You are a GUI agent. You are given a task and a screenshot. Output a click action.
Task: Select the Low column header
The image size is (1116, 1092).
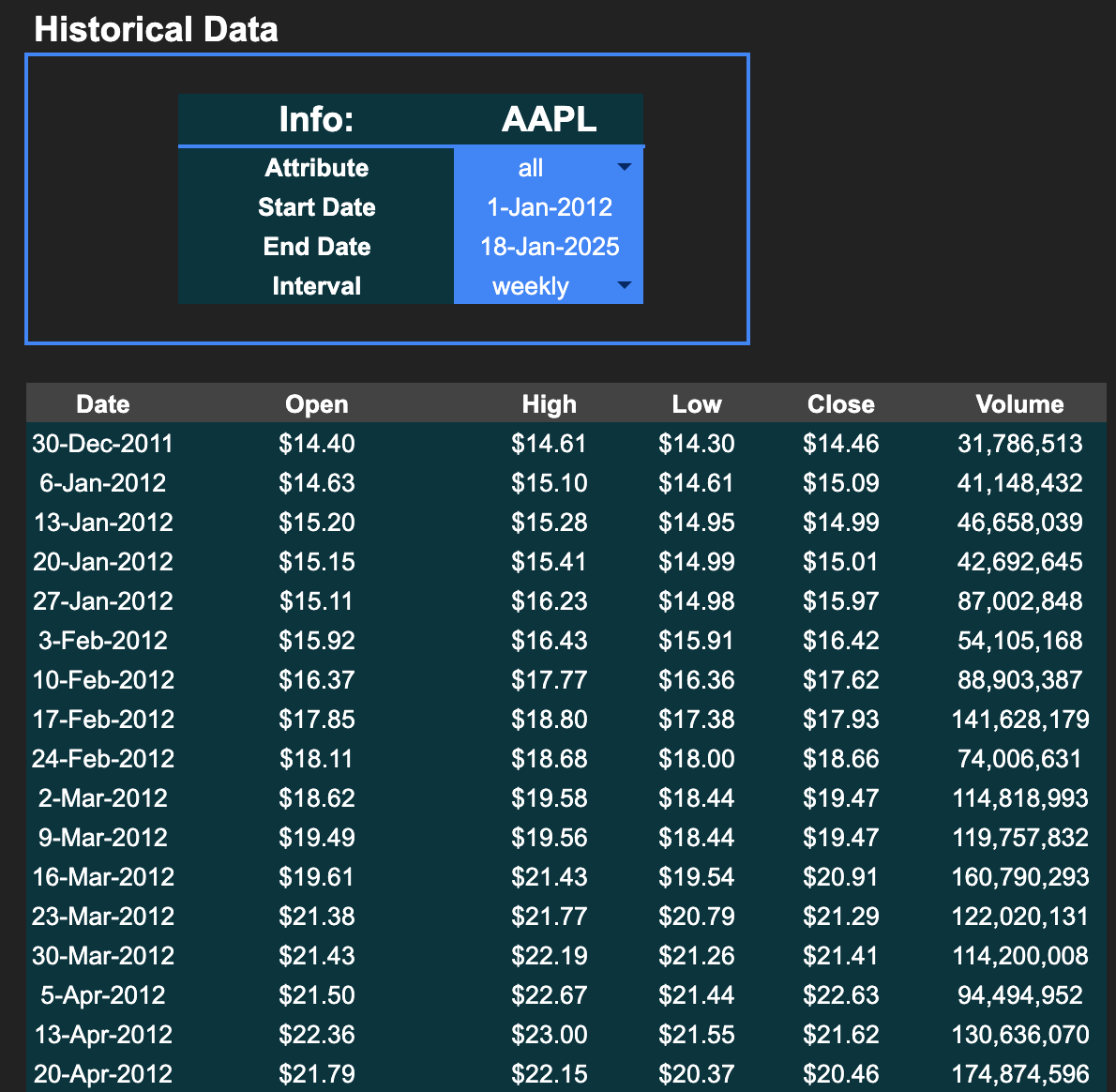(x=697, y=404)
